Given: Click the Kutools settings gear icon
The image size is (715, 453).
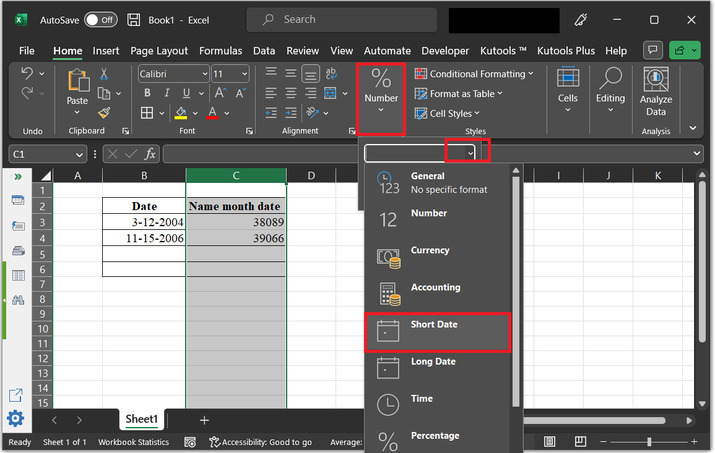Looking at the screenshot, I should (x=16, y=419).
